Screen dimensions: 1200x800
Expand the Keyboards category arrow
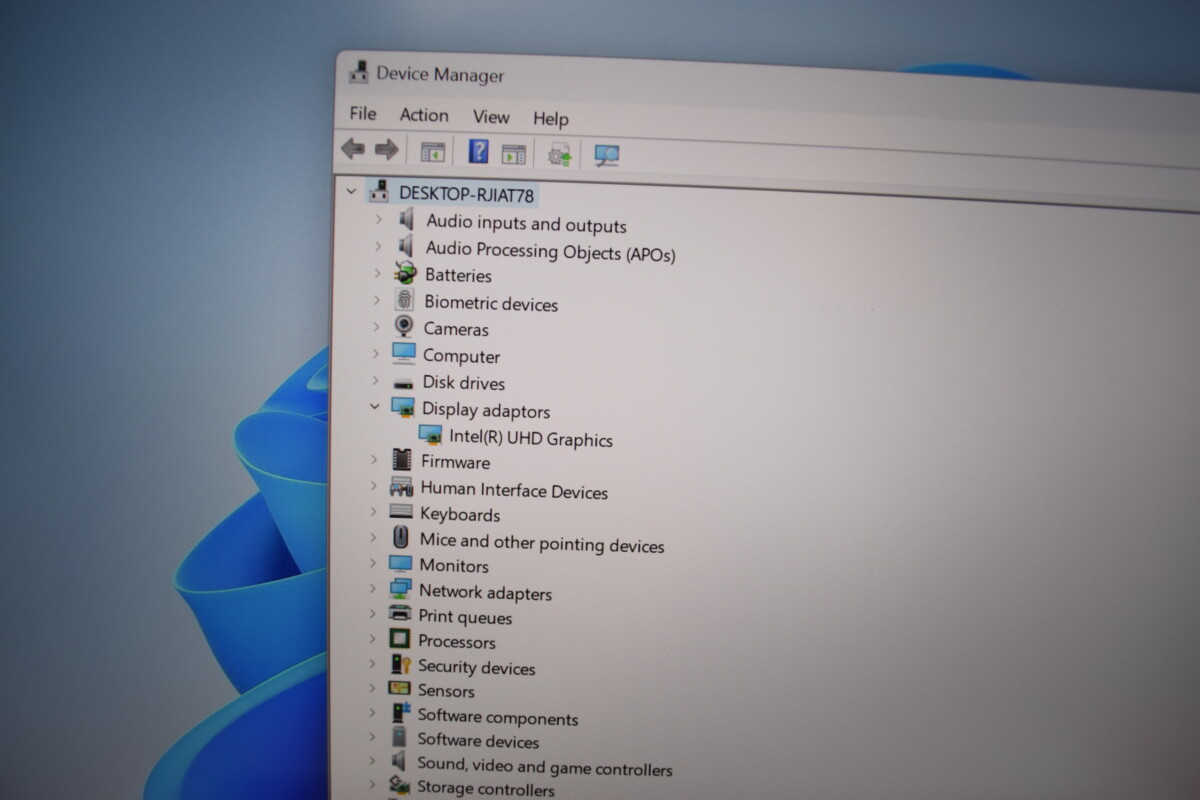(x=373, y=511)
